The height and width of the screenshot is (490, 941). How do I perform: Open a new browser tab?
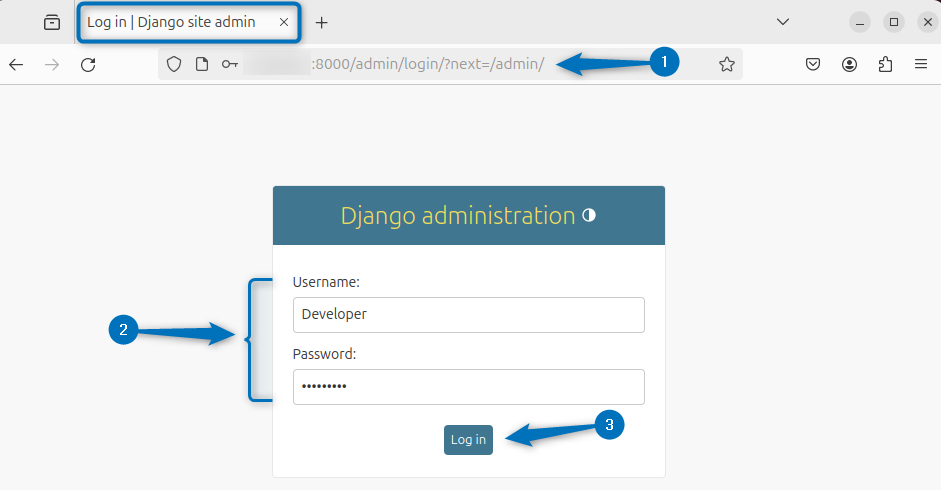click(x=322, y=23)
